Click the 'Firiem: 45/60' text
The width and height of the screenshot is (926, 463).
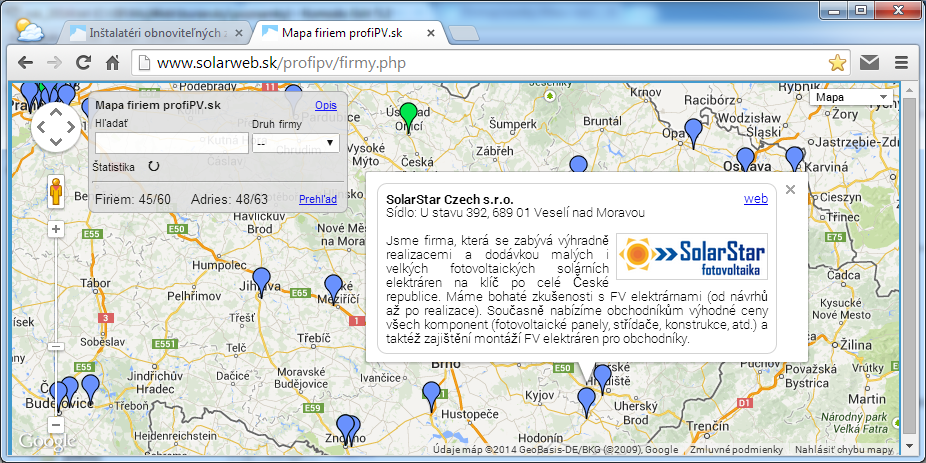point(133,200)
